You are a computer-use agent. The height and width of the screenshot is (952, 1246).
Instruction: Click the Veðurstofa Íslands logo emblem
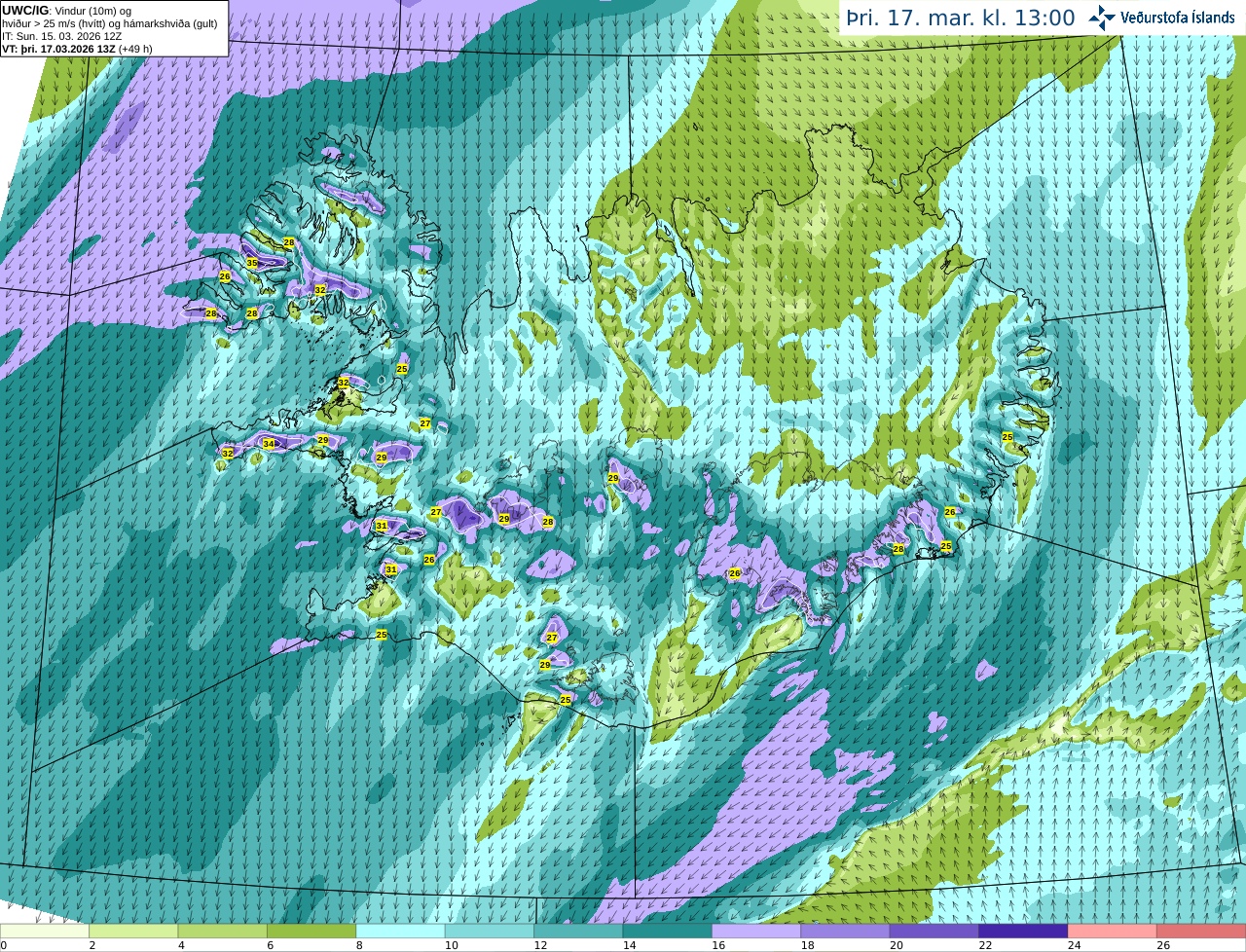[1103, 18]
